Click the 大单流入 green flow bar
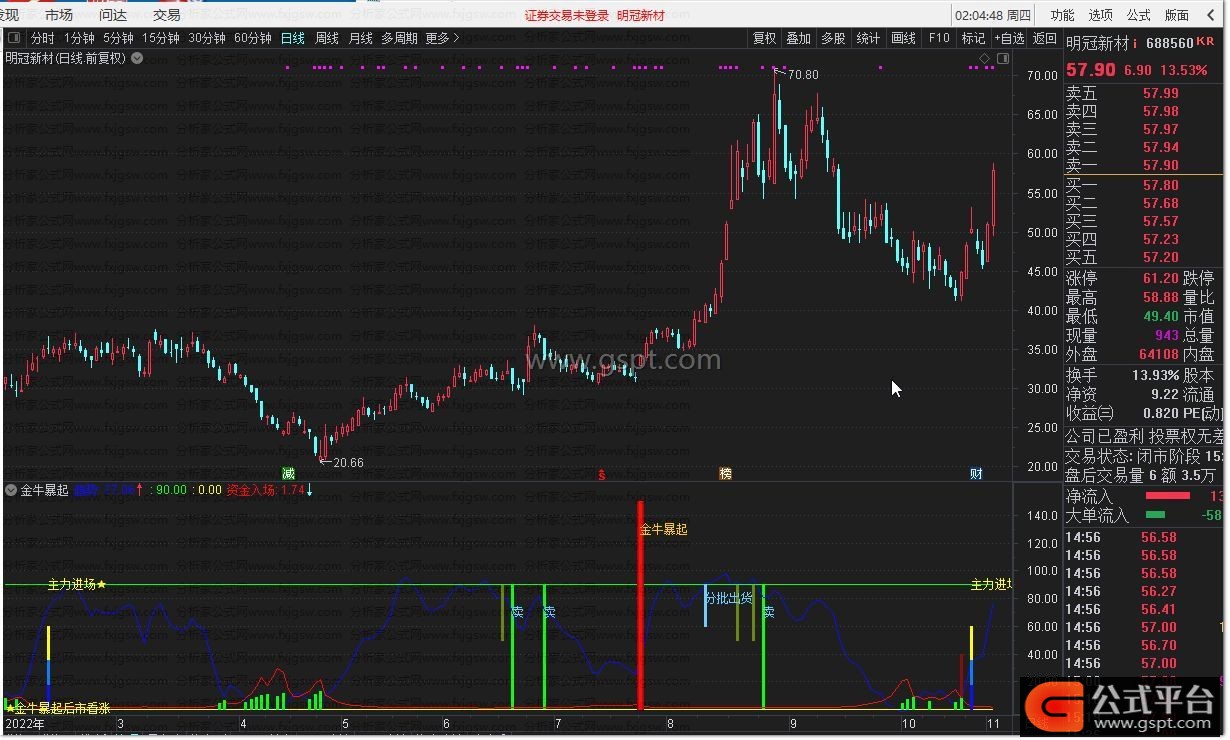Screen dimensions: 1230x740 (x=1155, y=514)
